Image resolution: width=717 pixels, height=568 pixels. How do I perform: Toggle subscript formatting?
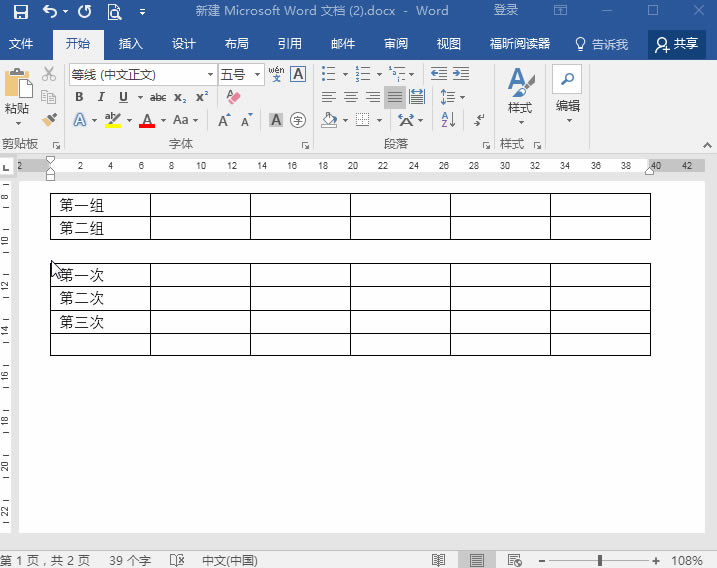pyautogui.click(x=180, y=97)
